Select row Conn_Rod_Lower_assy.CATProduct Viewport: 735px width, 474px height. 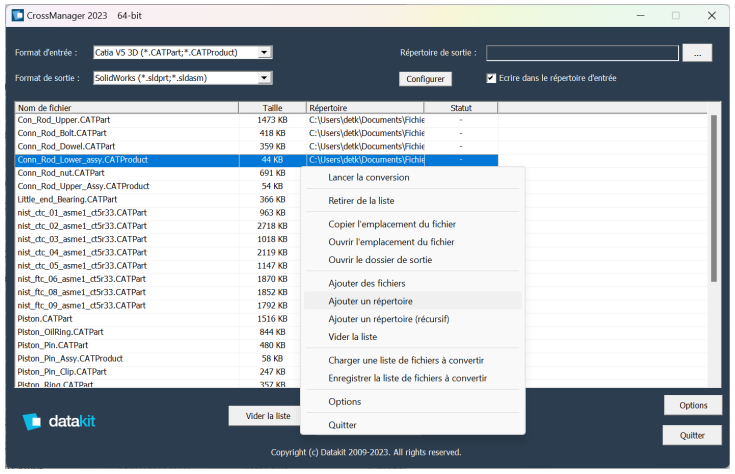click(256, 160)
